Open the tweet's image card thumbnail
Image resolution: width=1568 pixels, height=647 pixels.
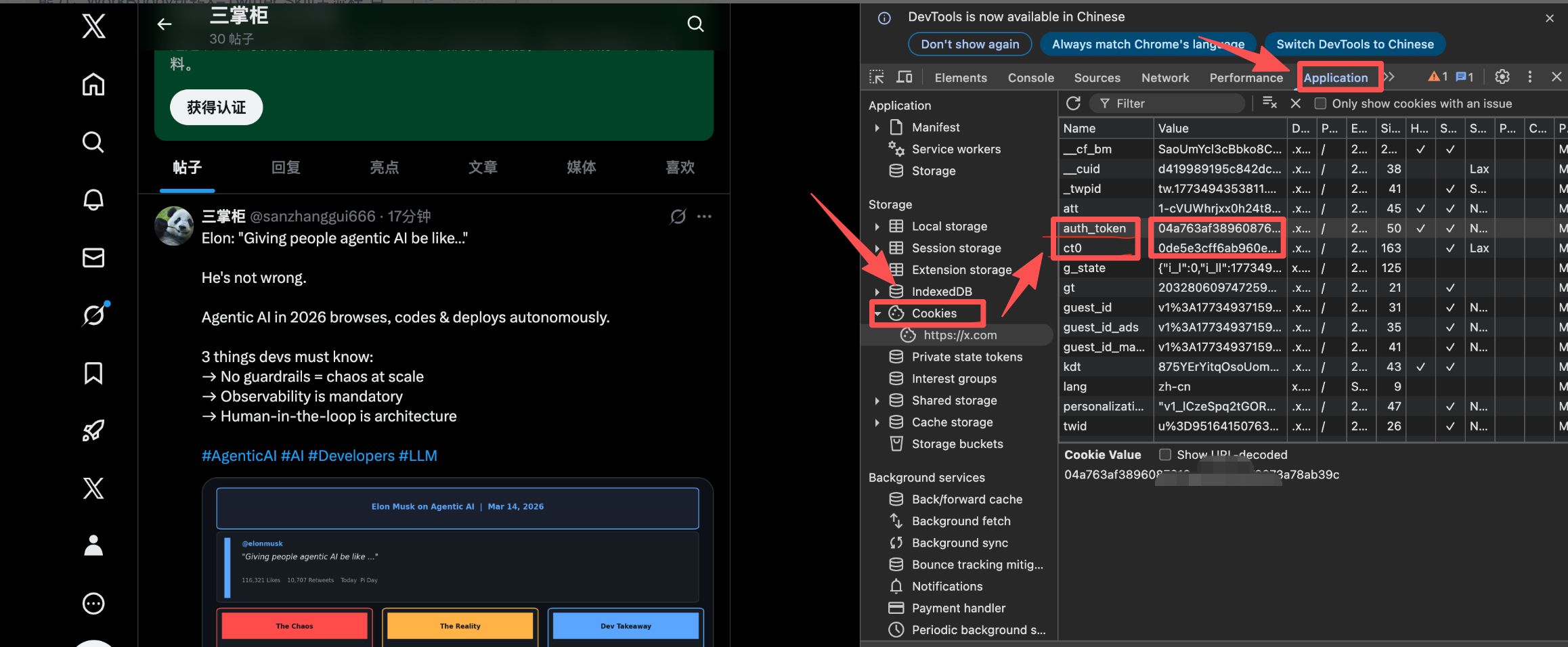[458, 562]
